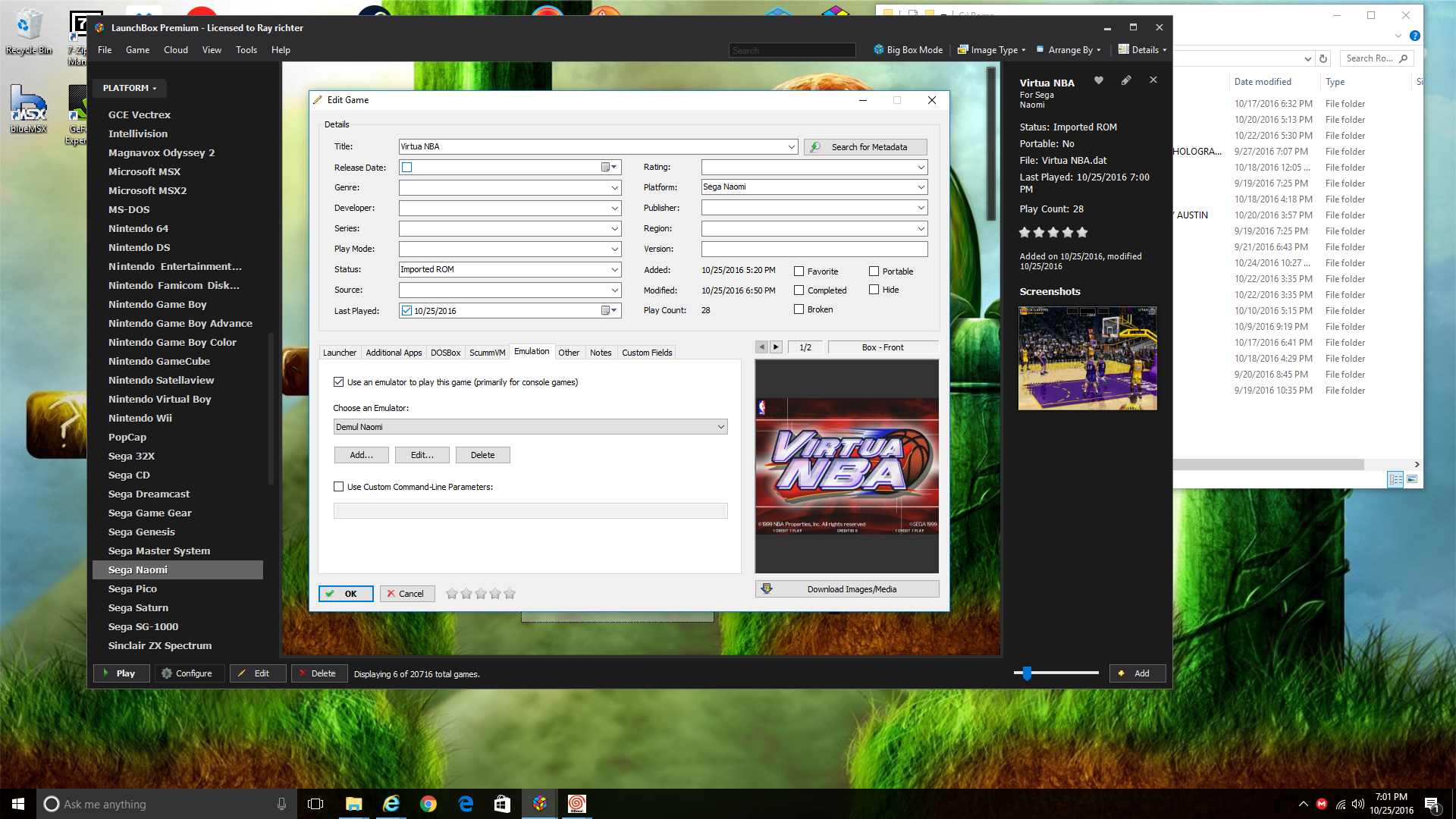
Task: Toggle the Last Played date checkbox
Action: (407, 310)
